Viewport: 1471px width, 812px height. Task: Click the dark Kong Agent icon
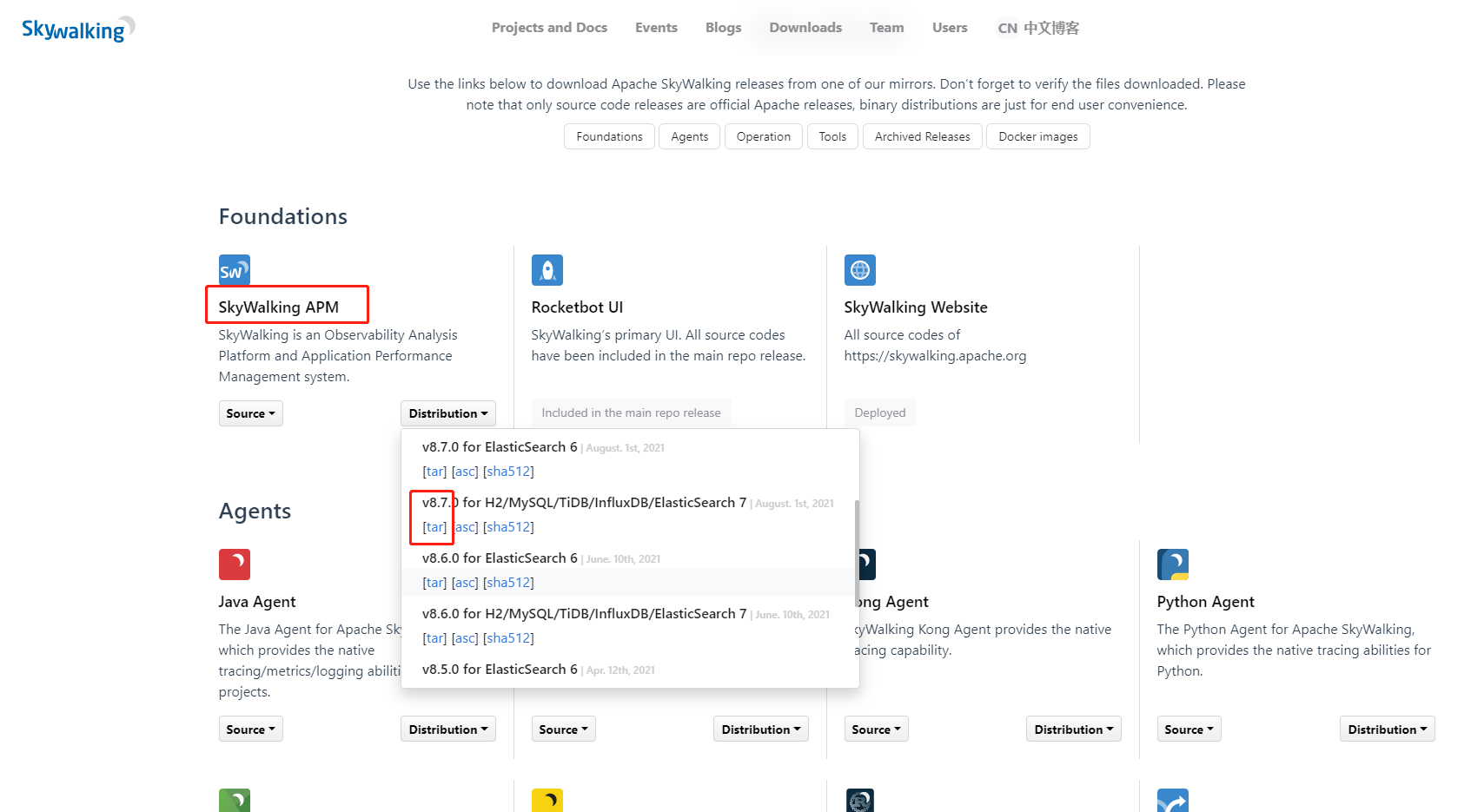click(x=867, y=564)
